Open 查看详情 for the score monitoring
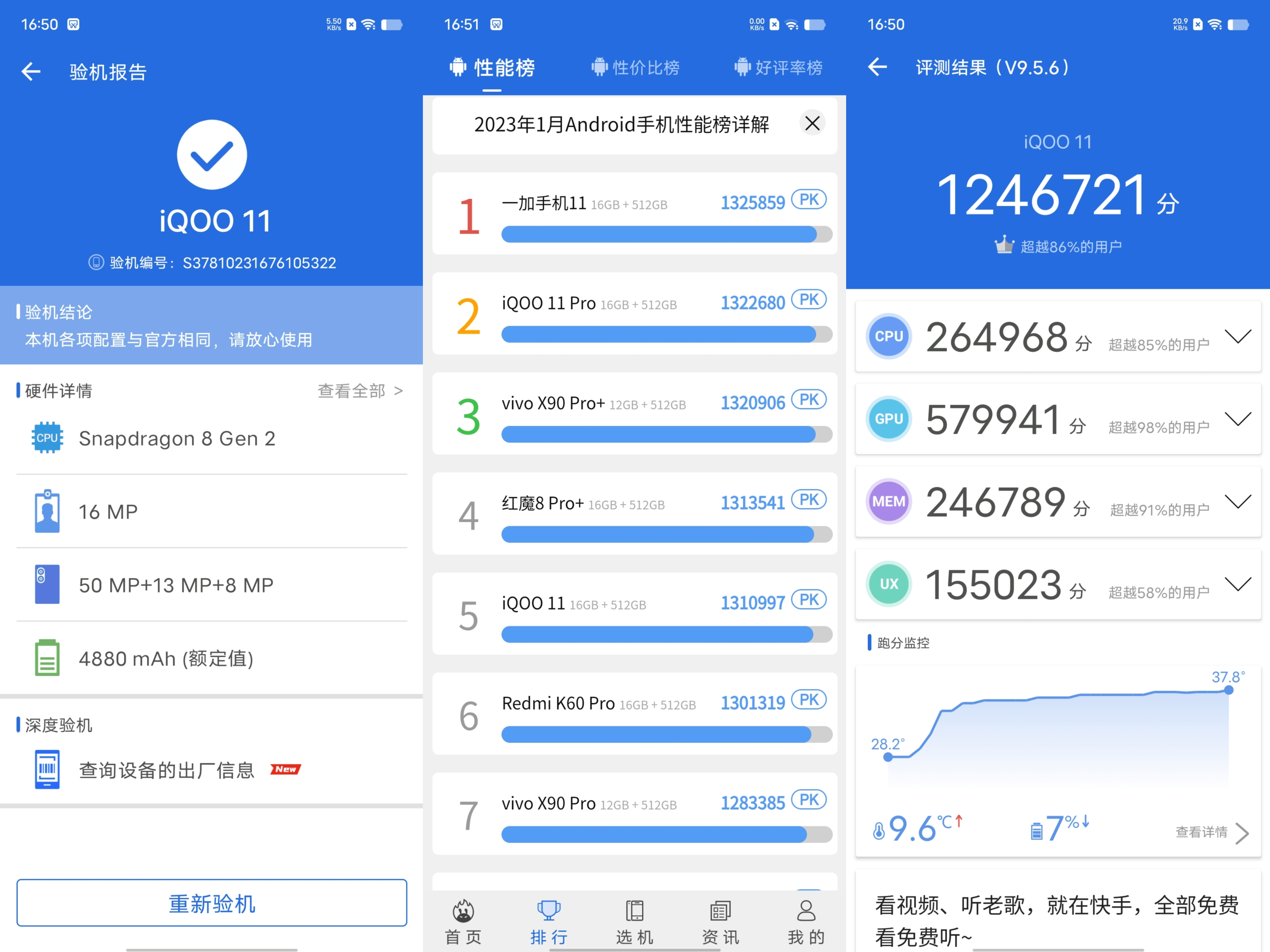This screenshot has height=952, width=1270. [1212, 832]
